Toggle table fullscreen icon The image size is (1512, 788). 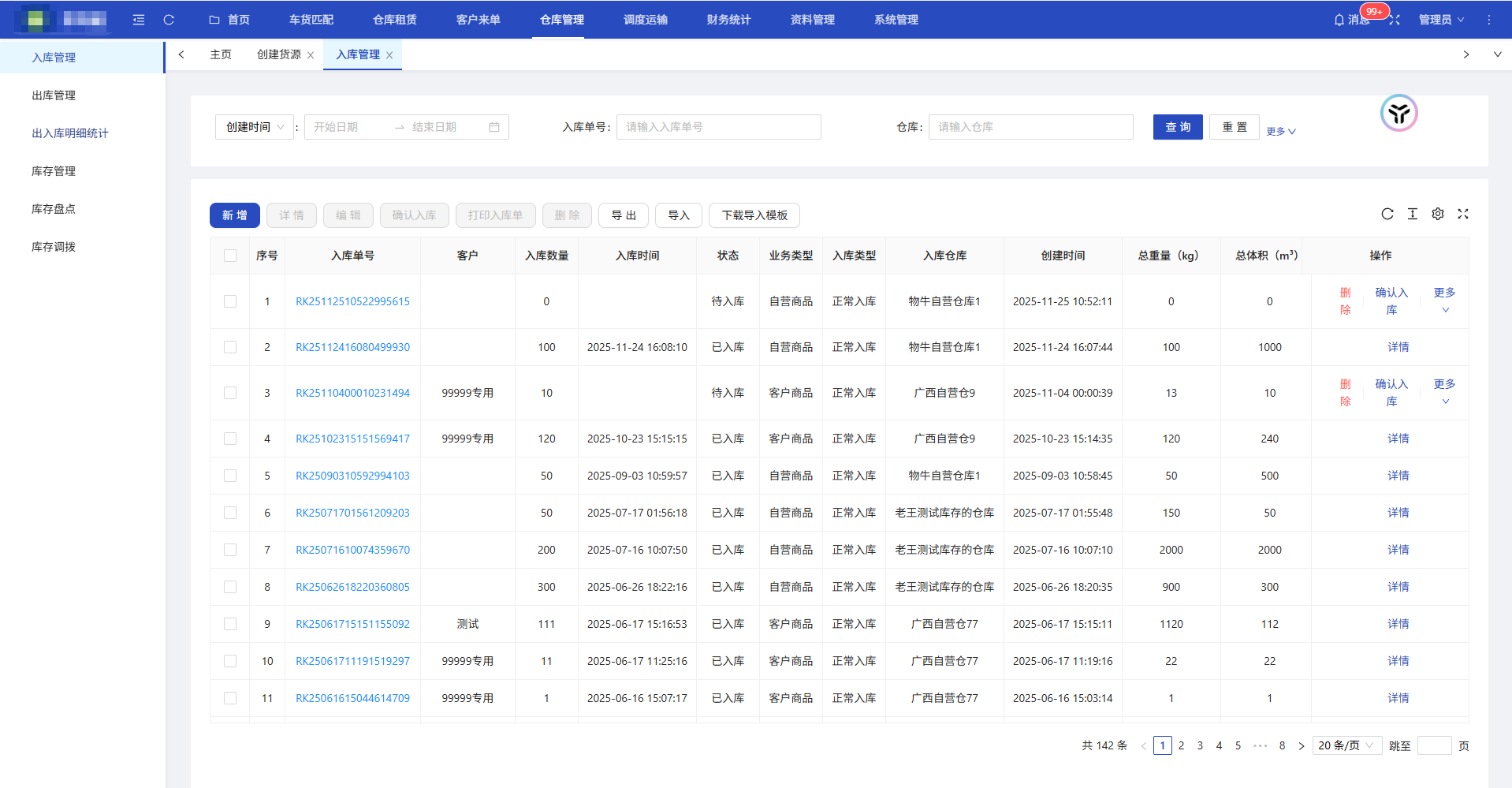pos(1463,214)
